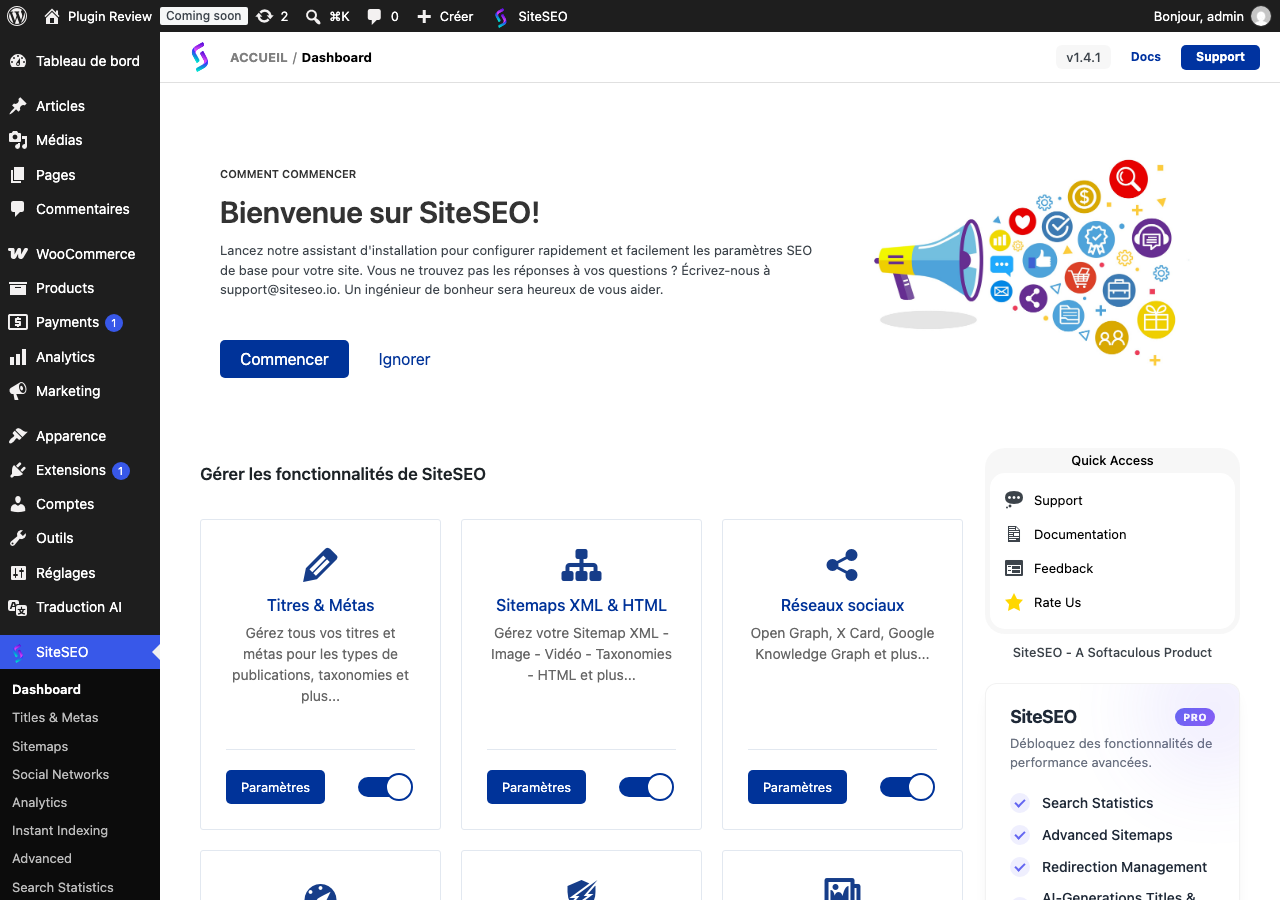1280x900 pixels.
Task: Disable the Réseaux sociaux feature switch
Action: tap(907, 787)
